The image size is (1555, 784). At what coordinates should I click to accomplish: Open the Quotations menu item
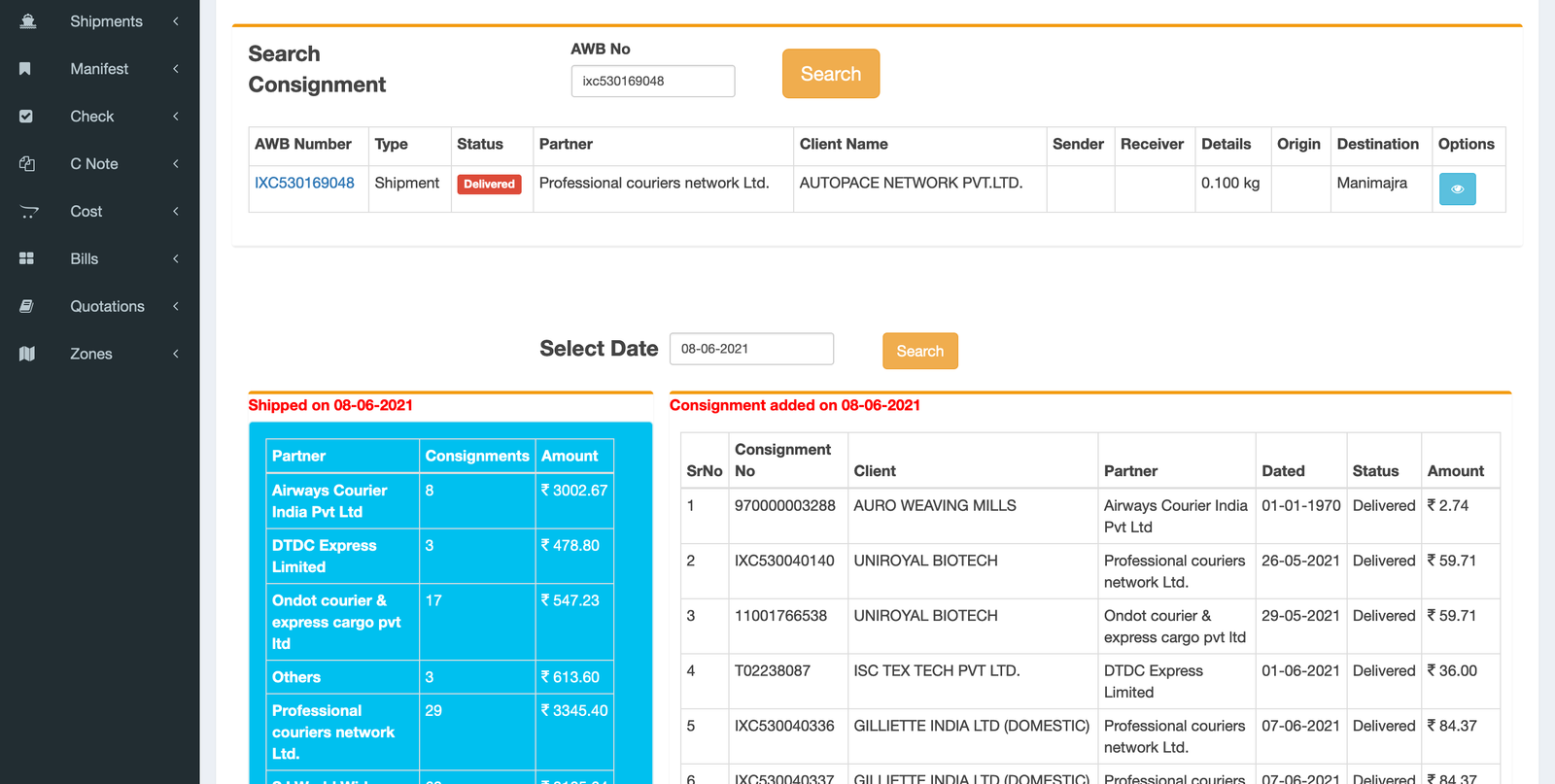point(107,306)
